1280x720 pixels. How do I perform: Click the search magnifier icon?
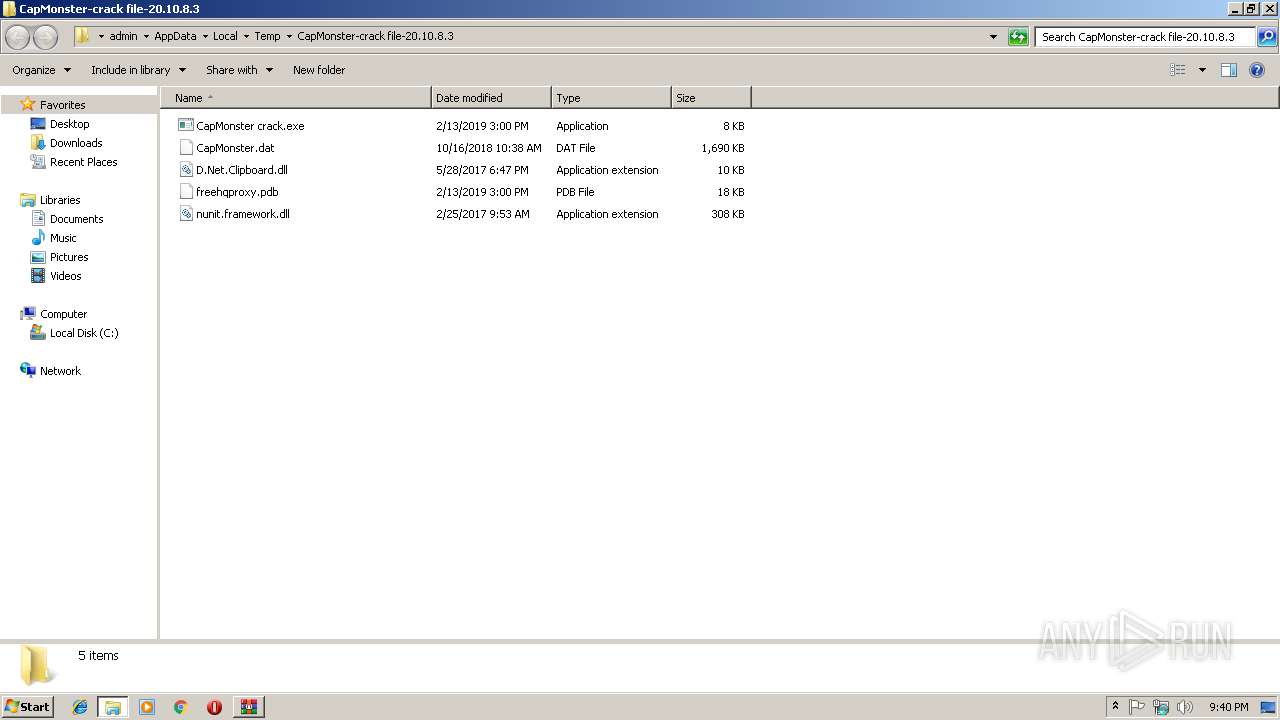1266,37
